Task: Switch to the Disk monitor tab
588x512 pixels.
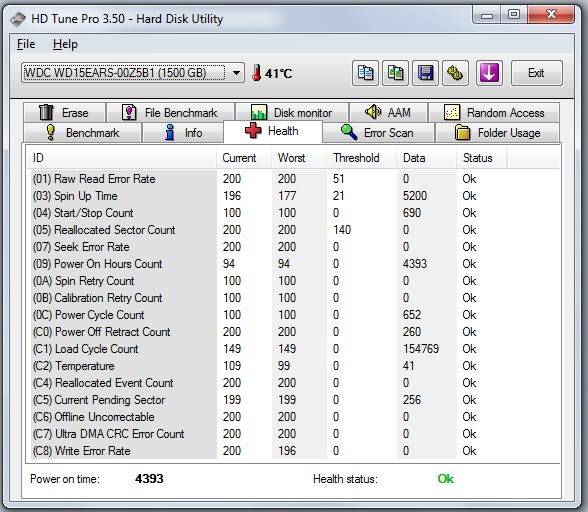Action: click(x=292, y=113)
